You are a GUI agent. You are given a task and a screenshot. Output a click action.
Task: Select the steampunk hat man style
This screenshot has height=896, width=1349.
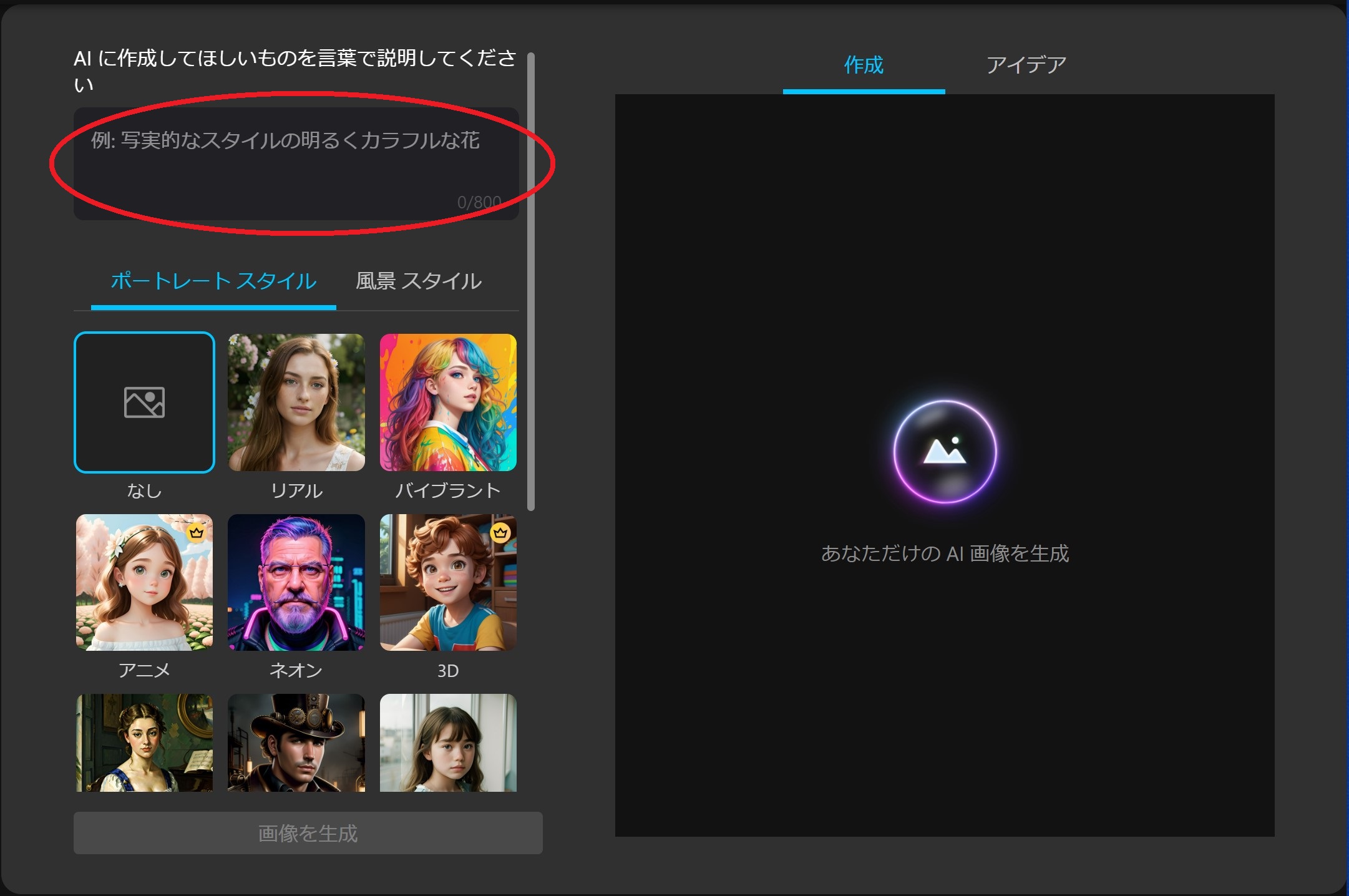click(296, 743)
